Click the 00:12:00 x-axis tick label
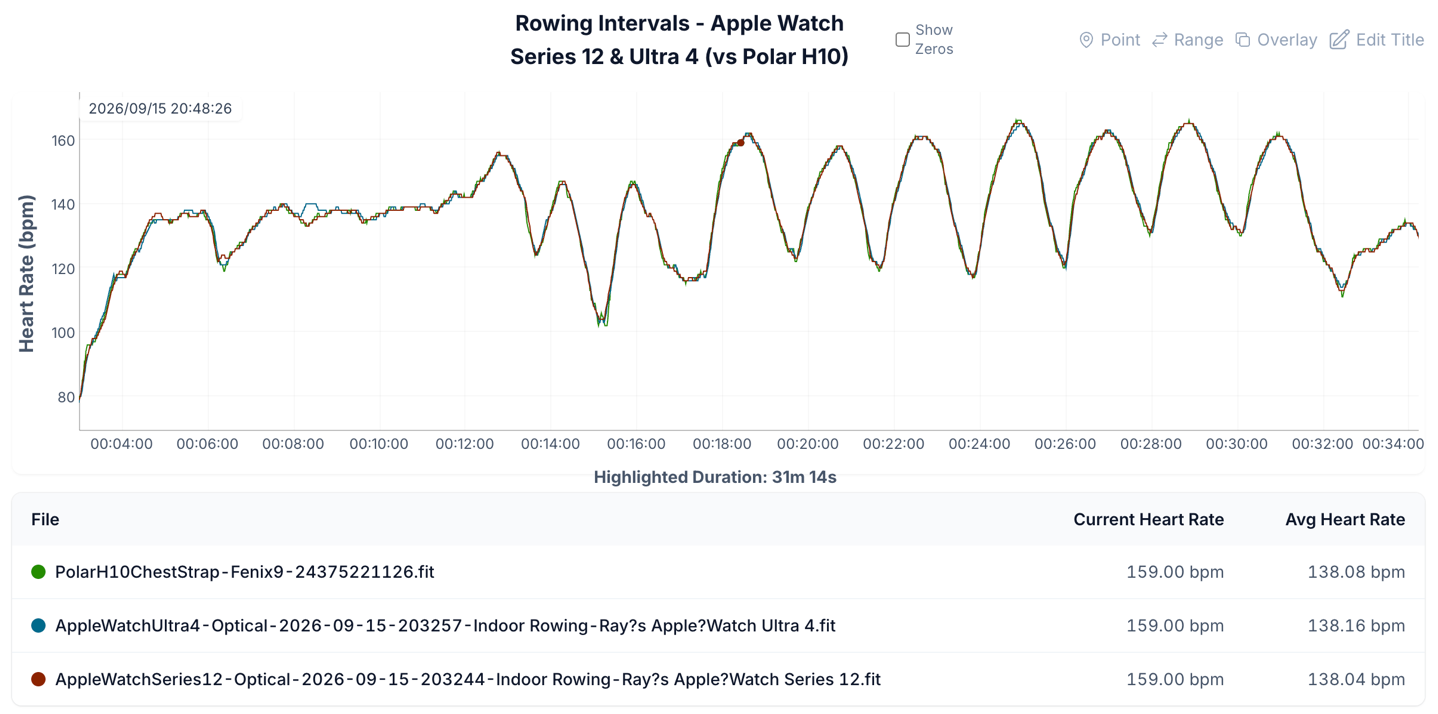The height and width of the screenshot is (714, 1438). pyautogui.click(x=464, y=444)
